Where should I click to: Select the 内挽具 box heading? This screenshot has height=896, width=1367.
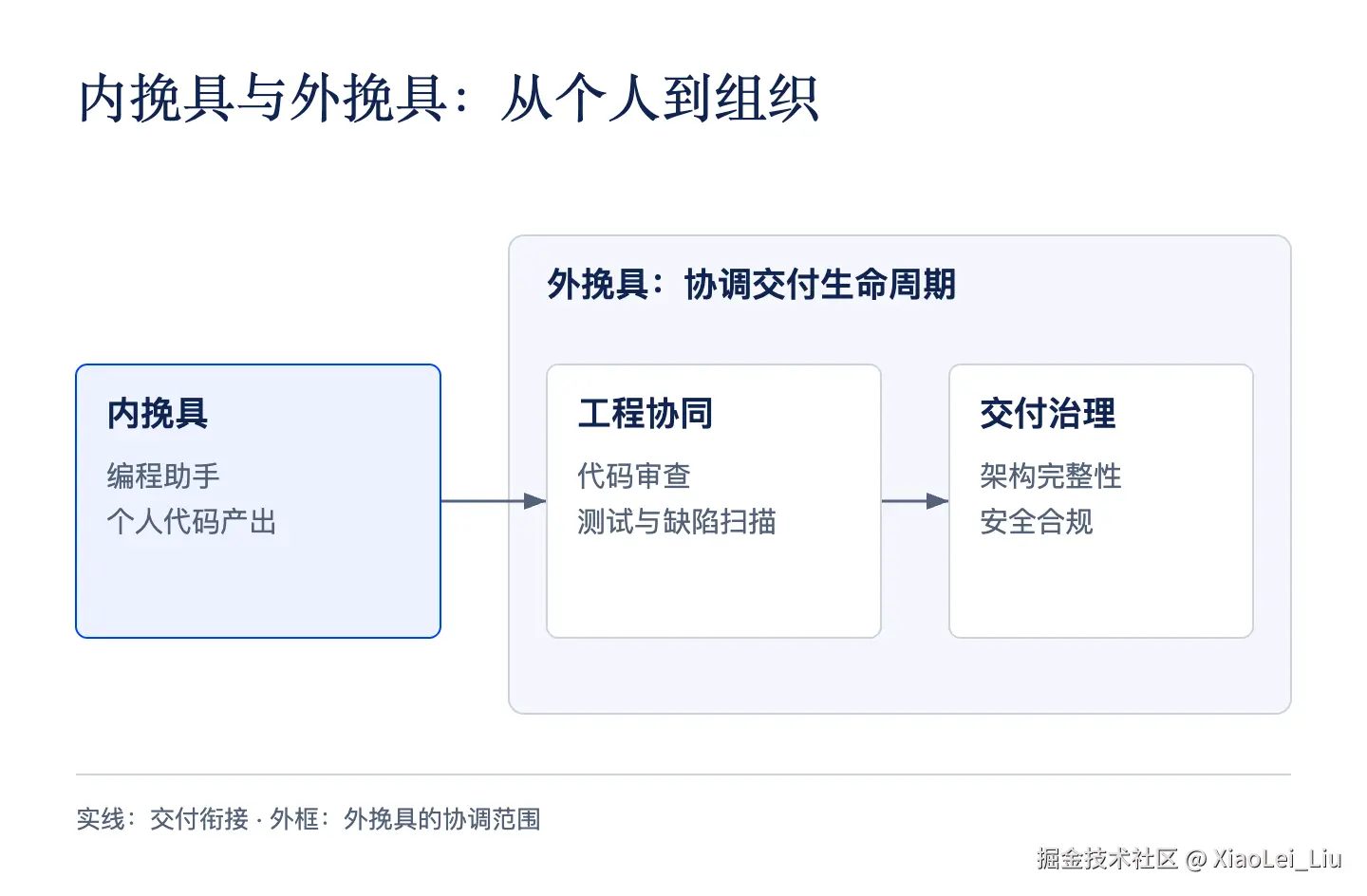(158, 413)
